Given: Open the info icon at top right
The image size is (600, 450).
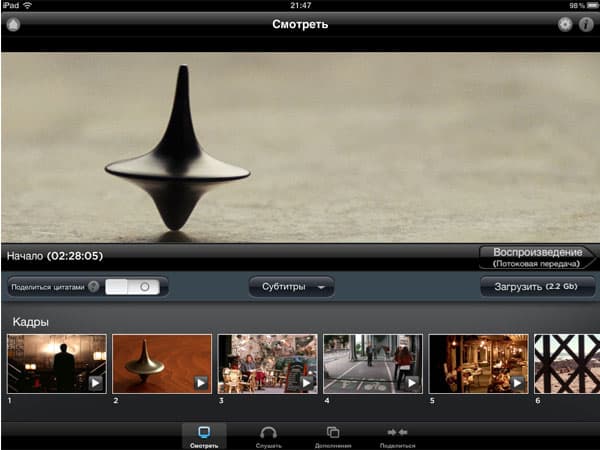Looking at the screenshot, I should click(586, 24).
